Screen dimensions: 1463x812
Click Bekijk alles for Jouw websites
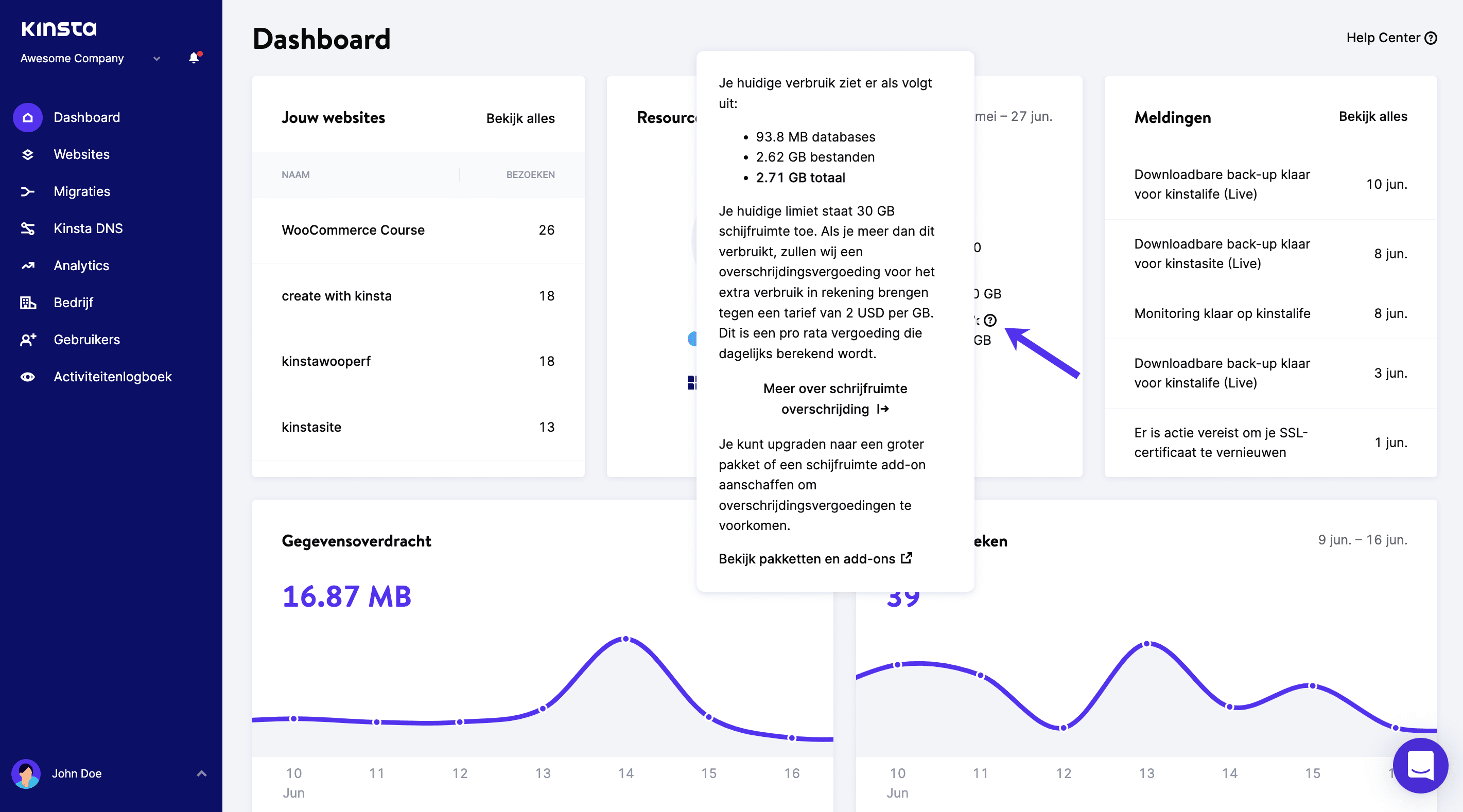520,118
